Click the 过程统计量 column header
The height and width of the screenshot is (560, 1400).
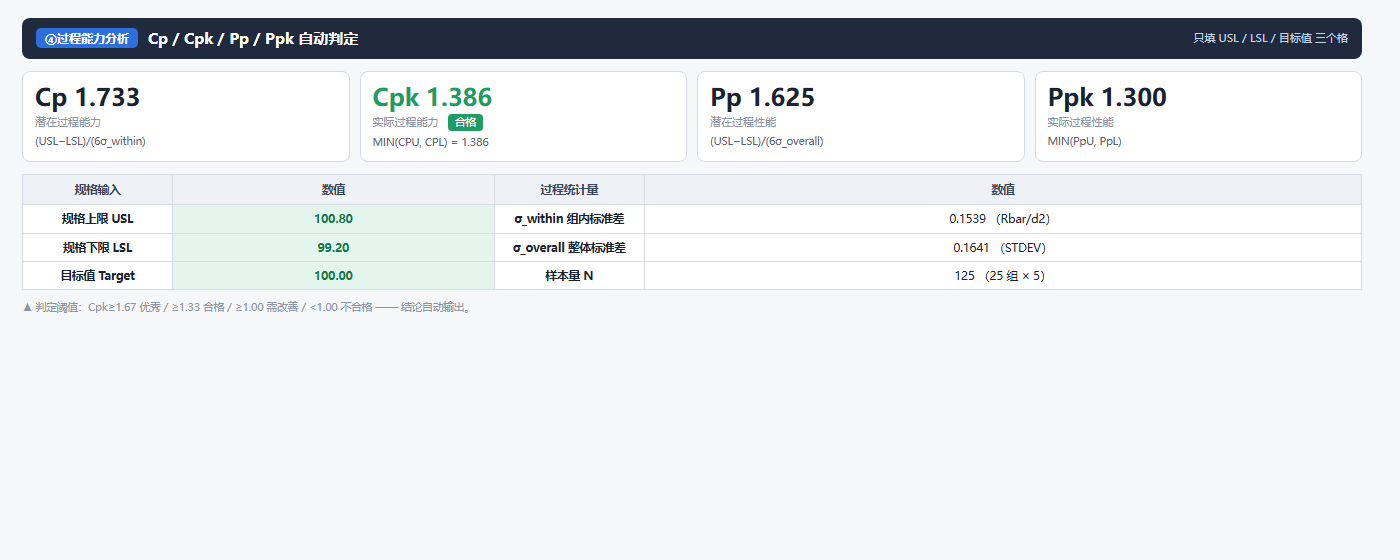[569, 190]
